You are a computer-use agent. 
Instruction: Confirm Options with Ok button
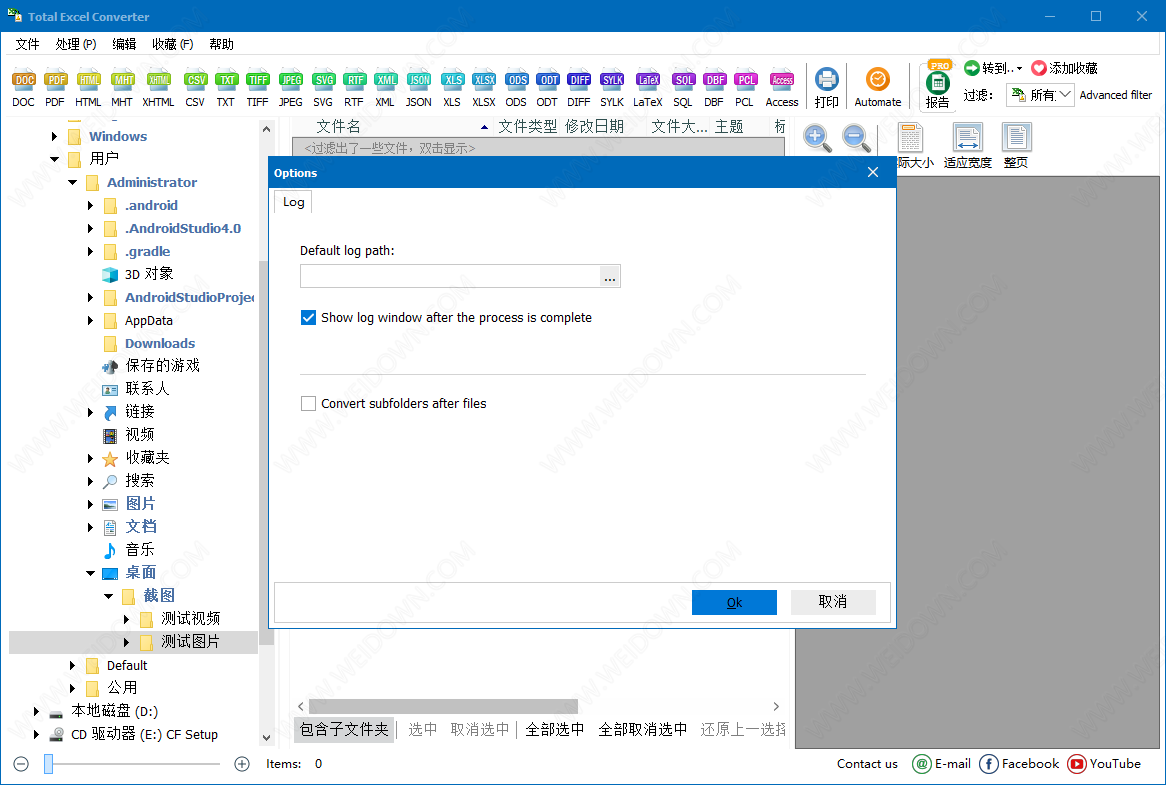pyautogui.click(x=734, y=602)
